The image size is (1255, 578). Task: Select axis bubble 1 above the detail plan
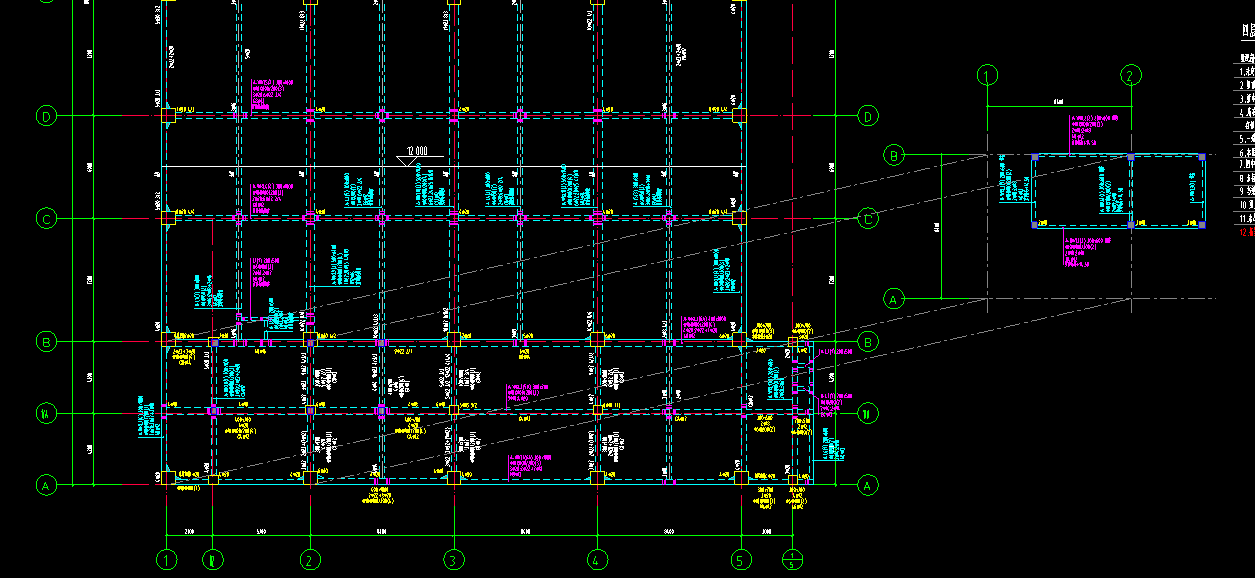pyautogui.click(x=988, y=75)
